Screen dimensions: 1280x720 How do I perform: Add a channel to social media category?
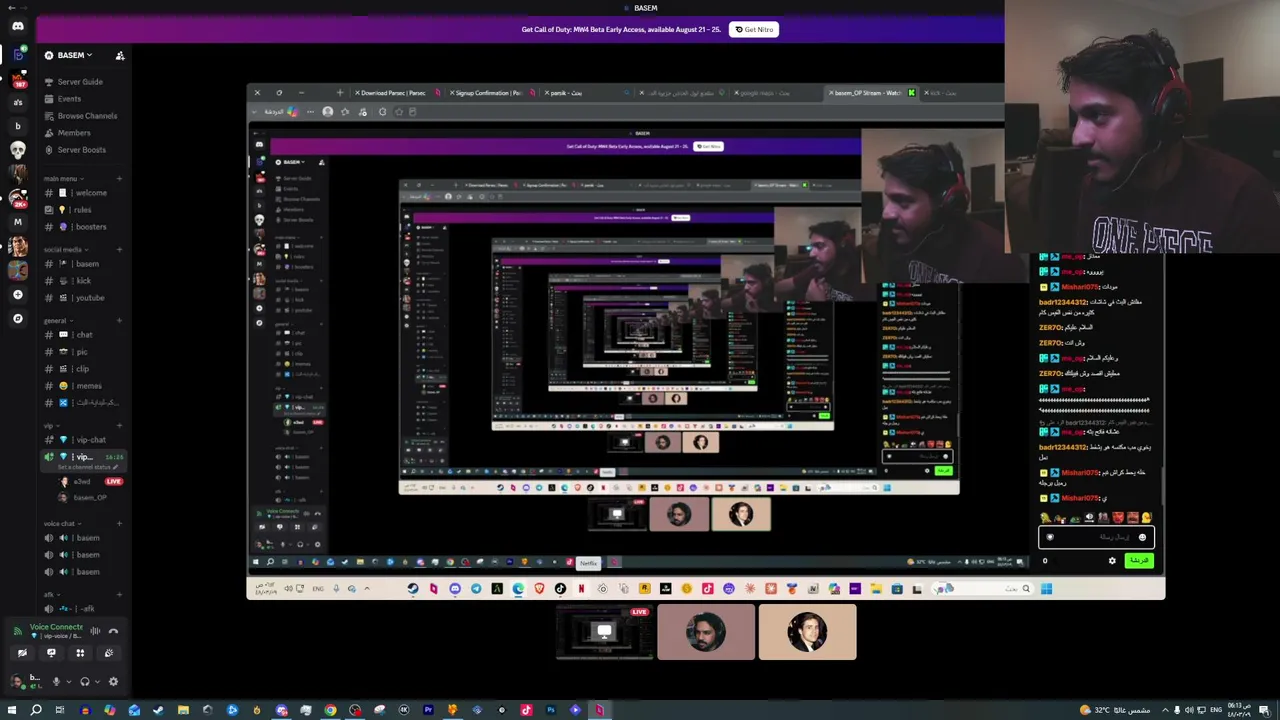point(119,250)
